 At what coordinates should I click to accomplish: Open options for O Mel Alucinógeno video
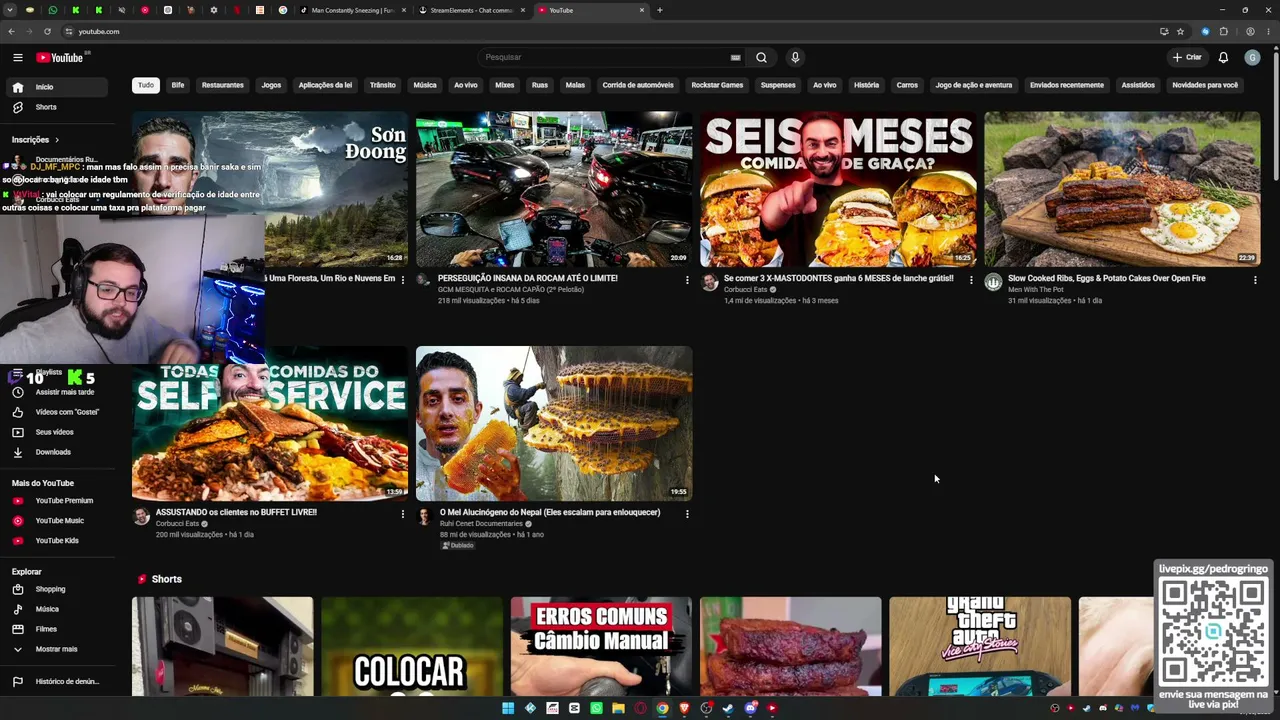click(x=687, y=514)
